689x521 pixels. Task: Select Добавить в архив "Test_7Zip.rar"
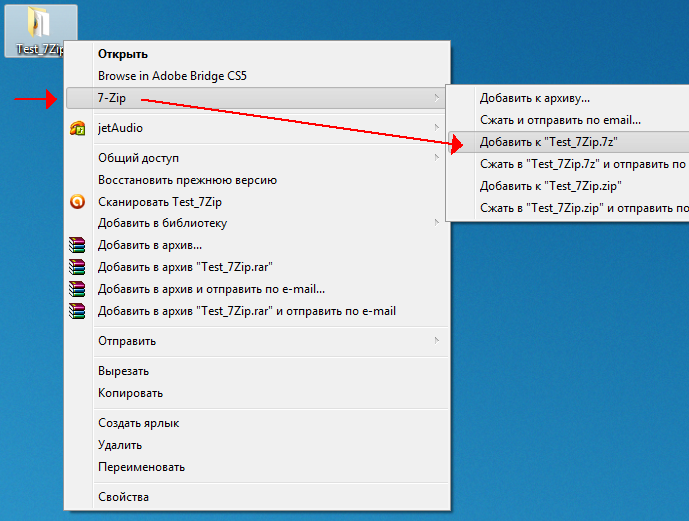click(257, 267)
